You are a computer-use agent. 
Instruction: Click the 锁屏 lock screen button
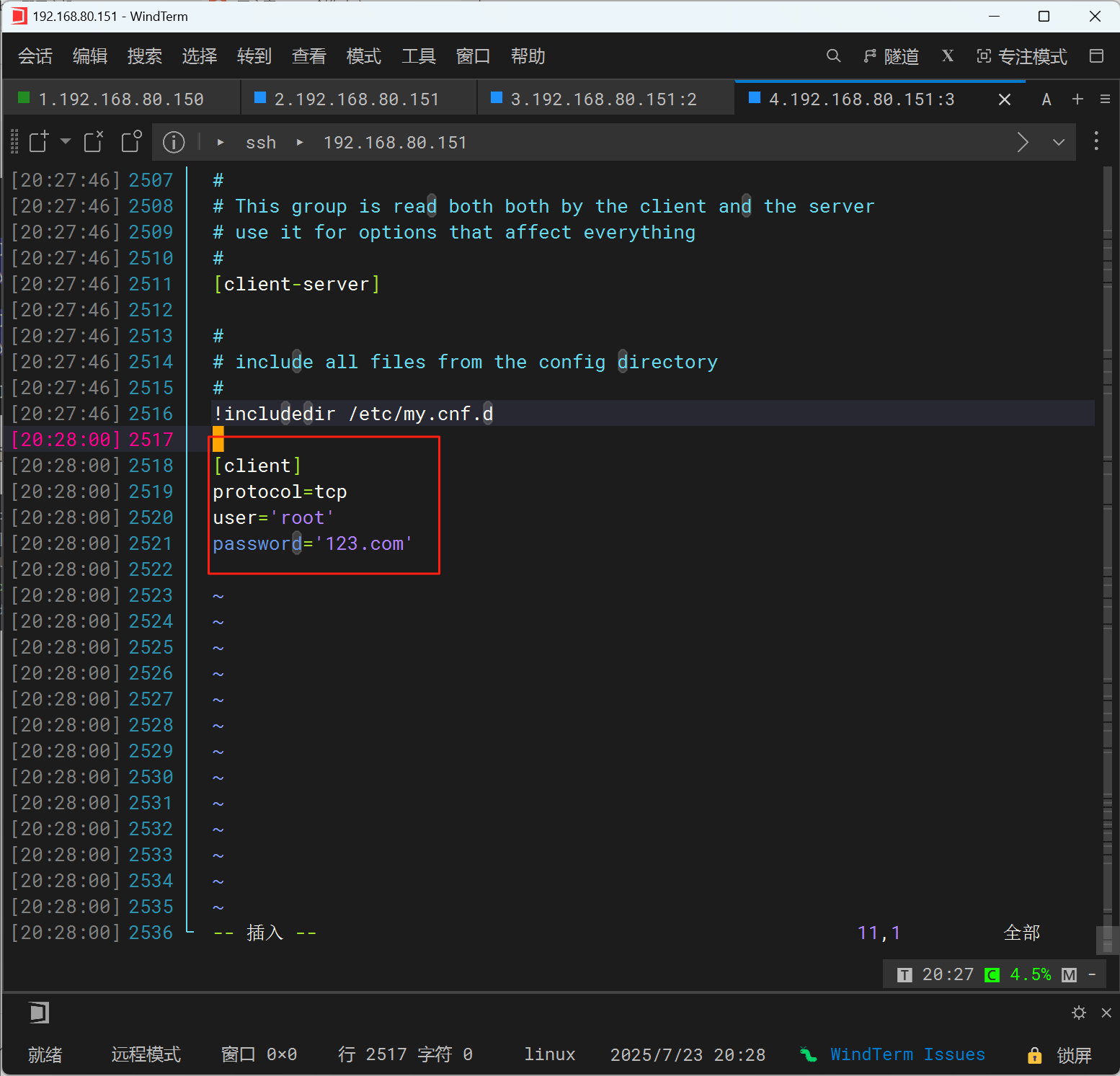[1074, 1055]
